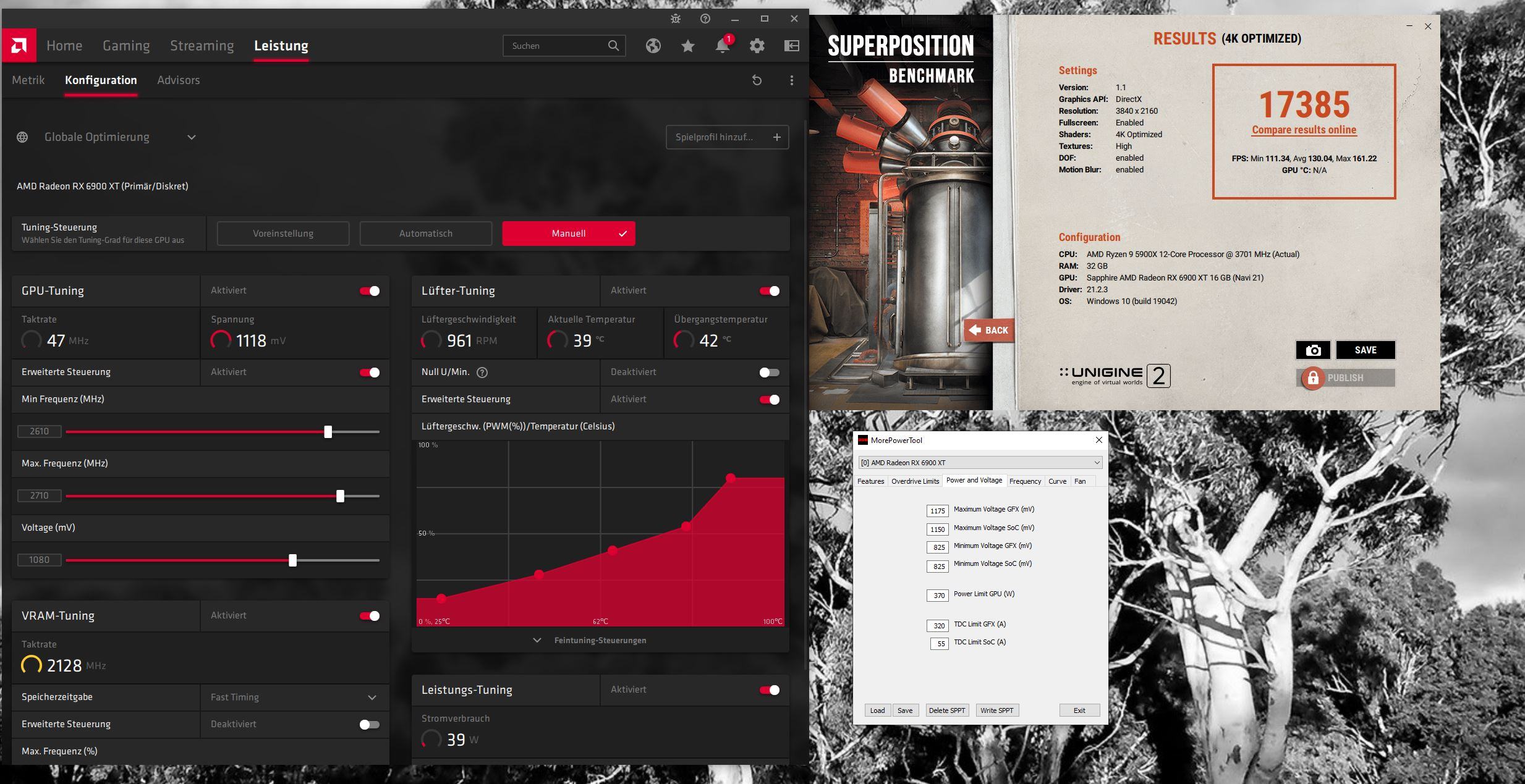Open Curve tab in MorePowerTool

1057,481
